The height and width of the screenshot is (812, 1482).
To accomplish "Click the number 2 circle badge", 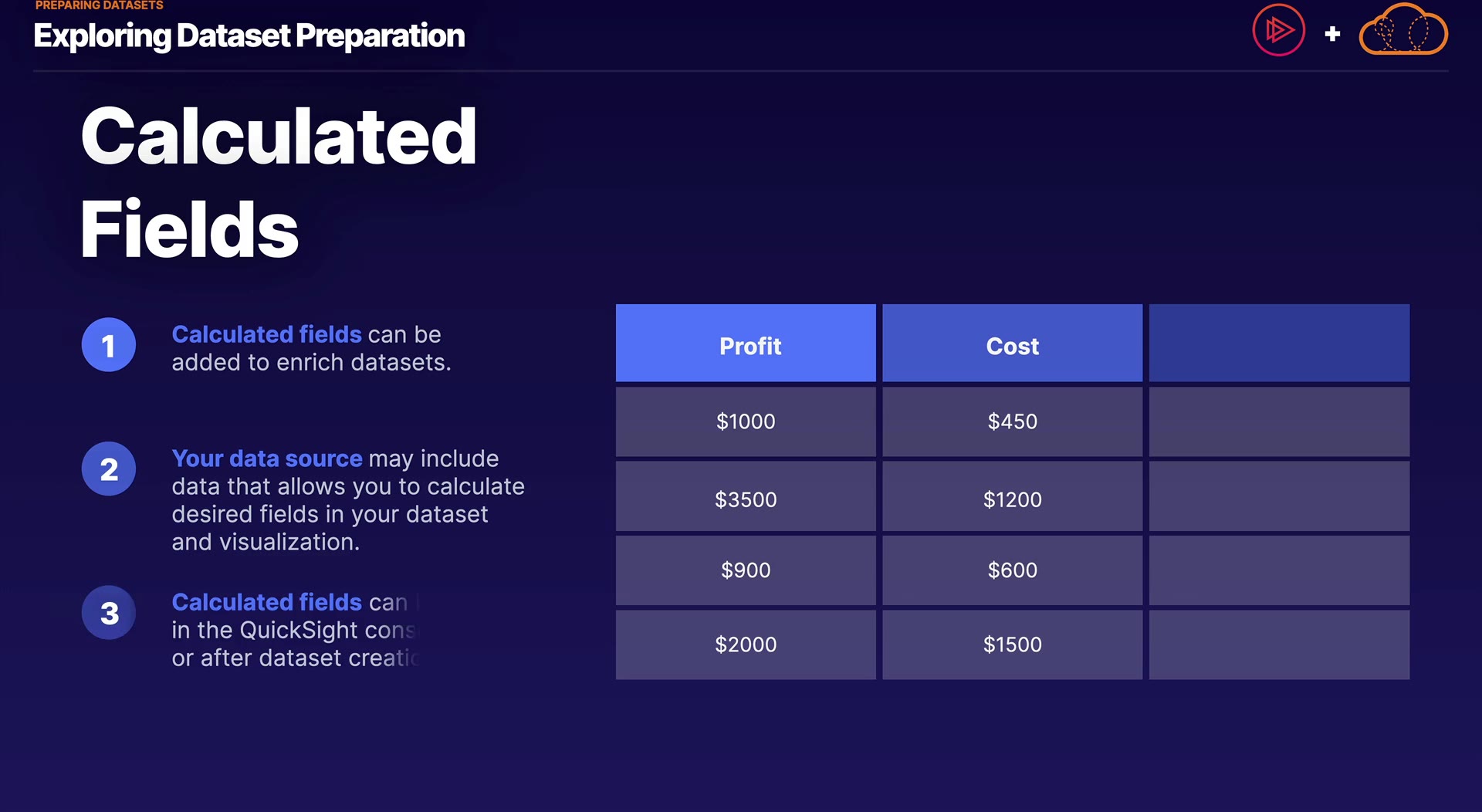I will [x=109, y=469].
